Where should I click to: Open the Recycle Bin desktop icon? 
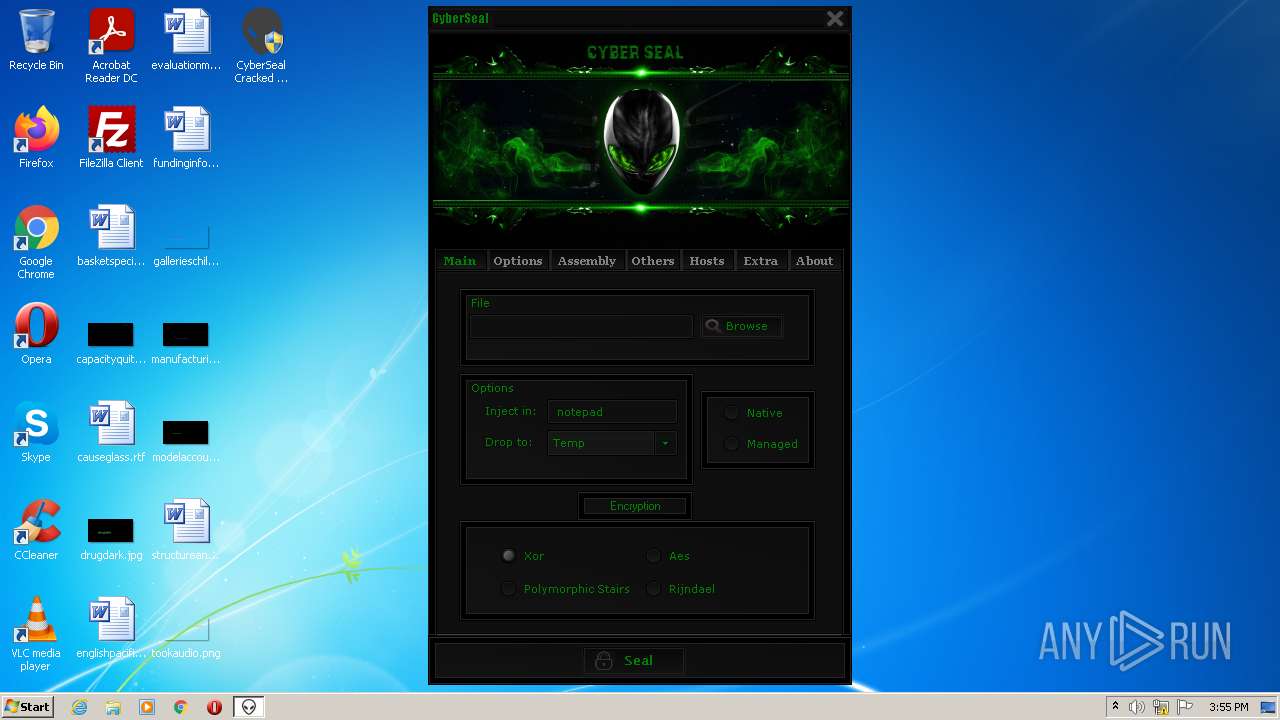coord(36,41)
